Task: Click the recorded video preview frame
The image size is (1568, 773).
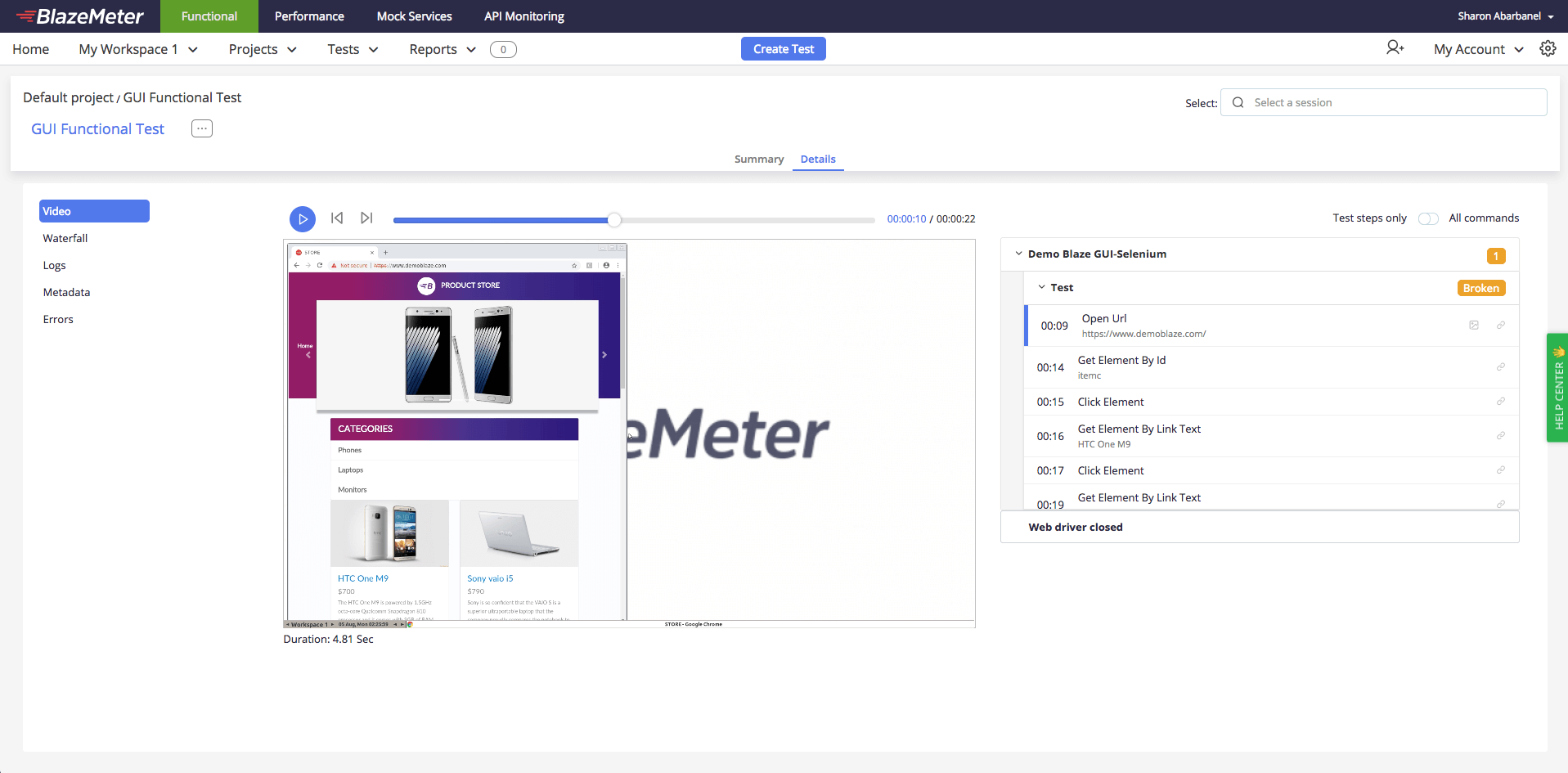Action: pos(629,434)
